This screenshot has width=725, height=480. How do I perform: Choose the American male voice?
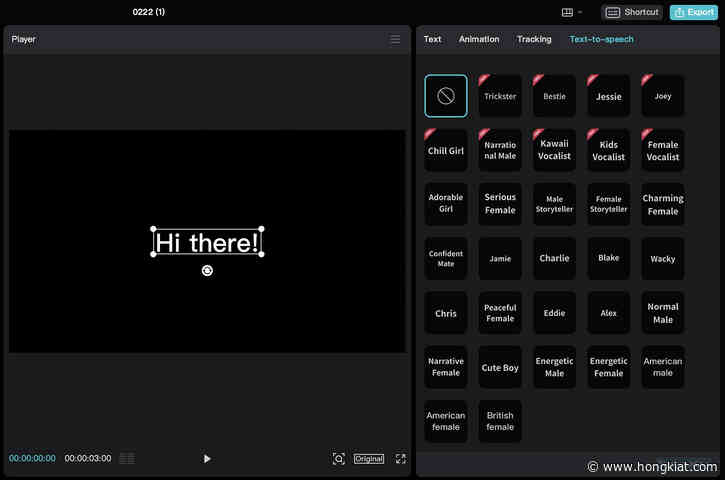(x=663, y=367)
